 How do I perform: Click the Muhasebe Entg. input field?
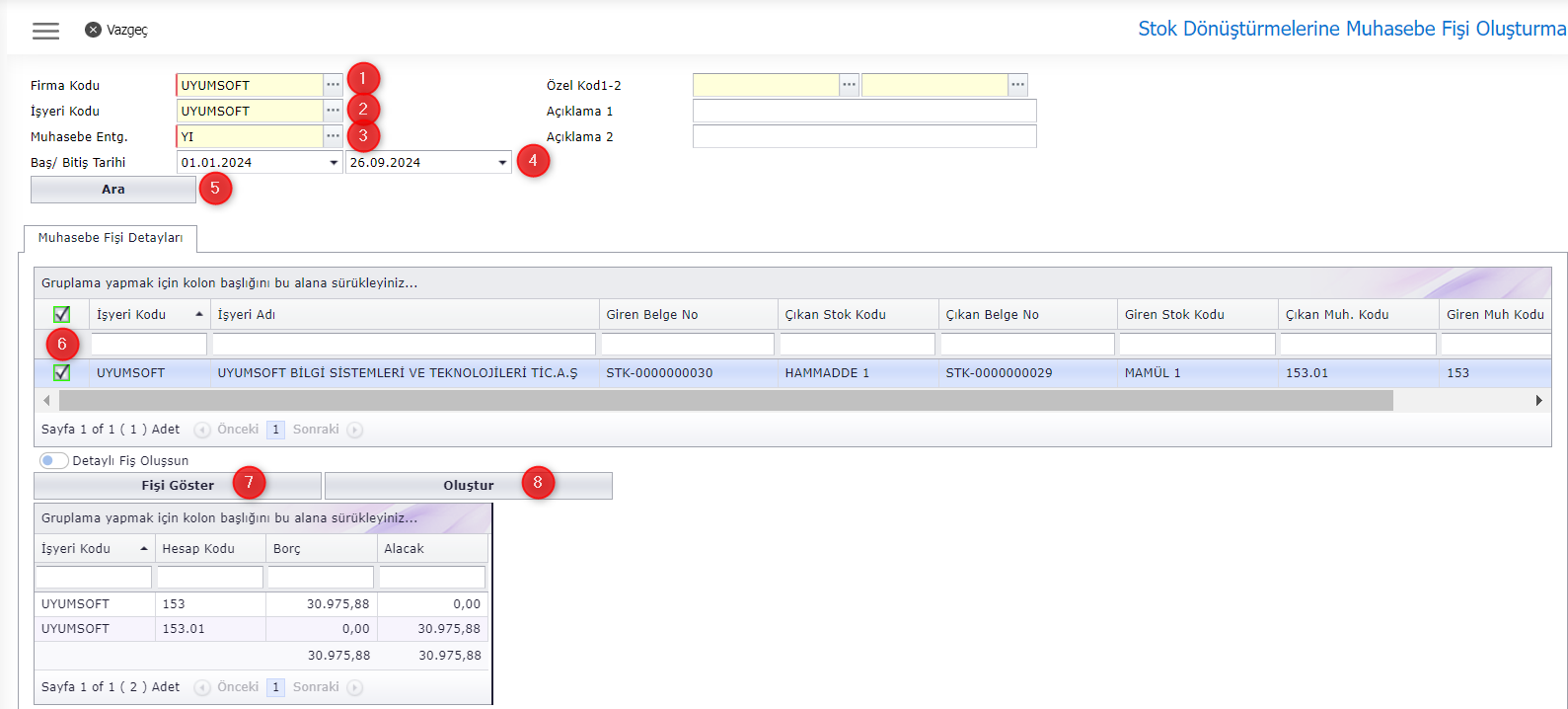250,136
